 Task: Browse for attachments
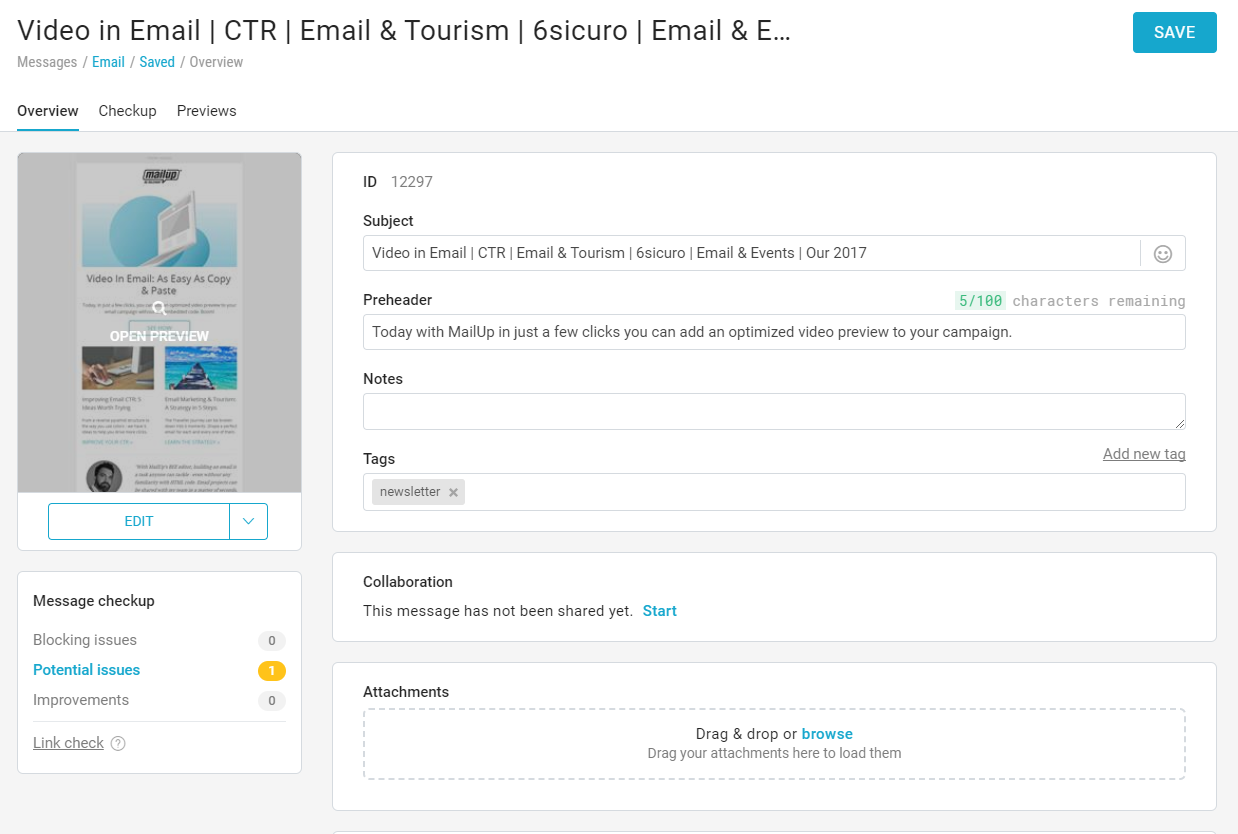pyautogui.click(x=827, y=734)
